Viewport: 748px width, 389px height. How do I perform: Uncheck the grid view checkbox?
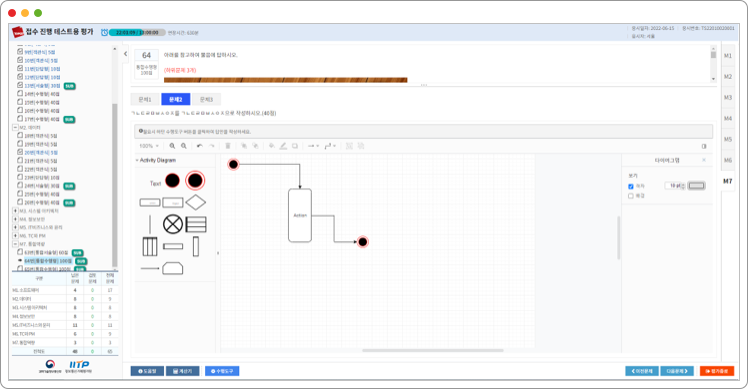tap(631, 187)
